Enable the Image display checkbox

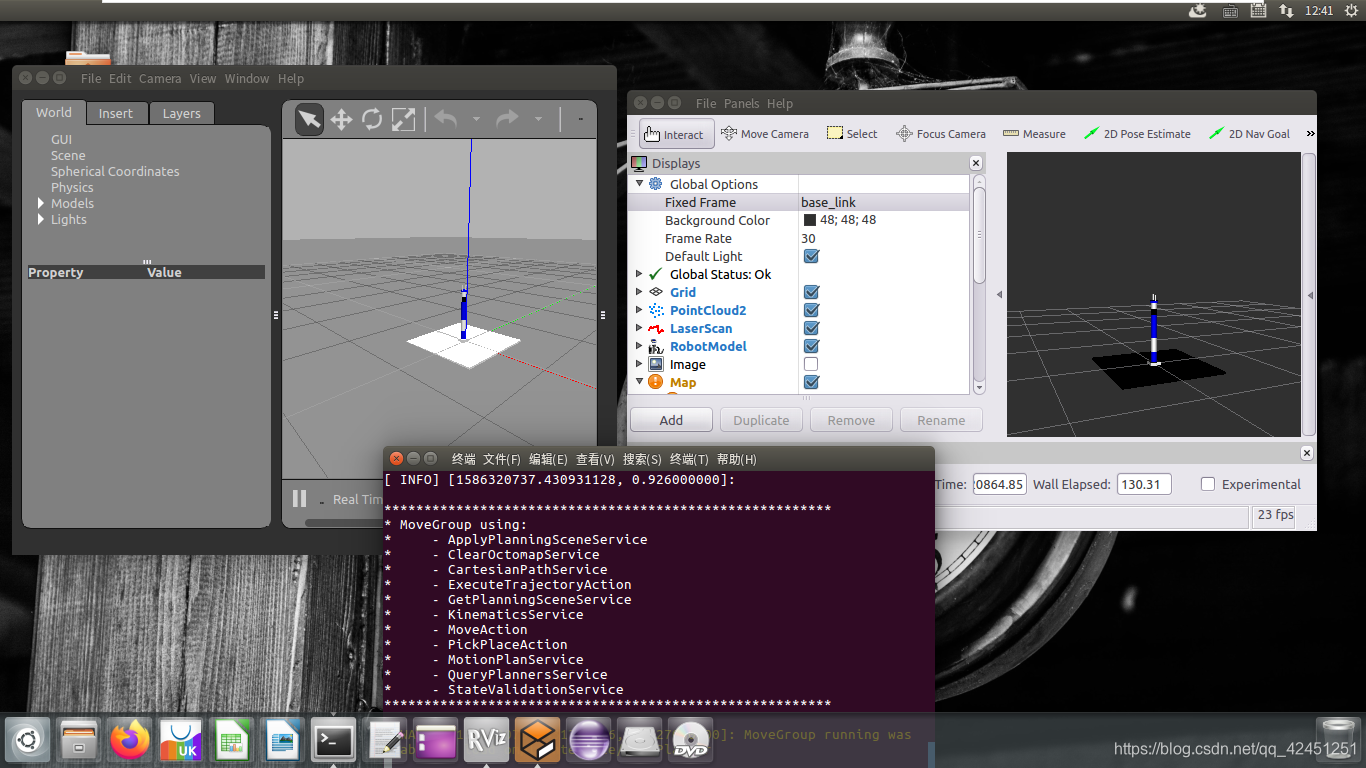click(811, 364)
